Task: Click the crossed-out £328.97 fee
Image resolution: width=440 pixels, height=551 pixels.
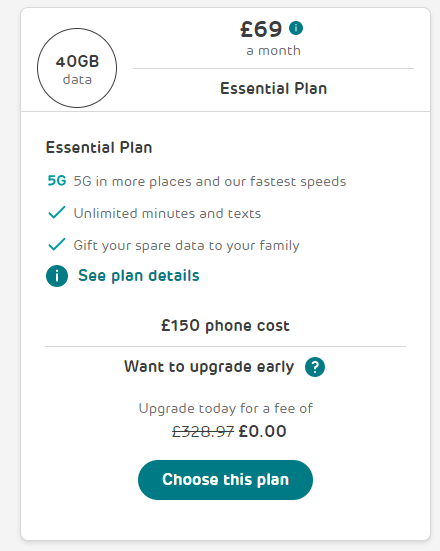Action: click(x=203, y=432)
